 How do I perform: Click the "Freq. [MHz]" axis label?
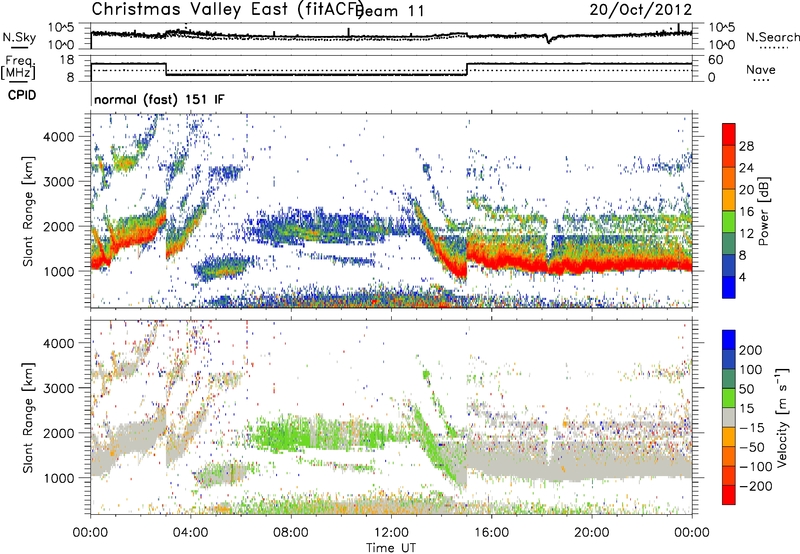point(19,68)
